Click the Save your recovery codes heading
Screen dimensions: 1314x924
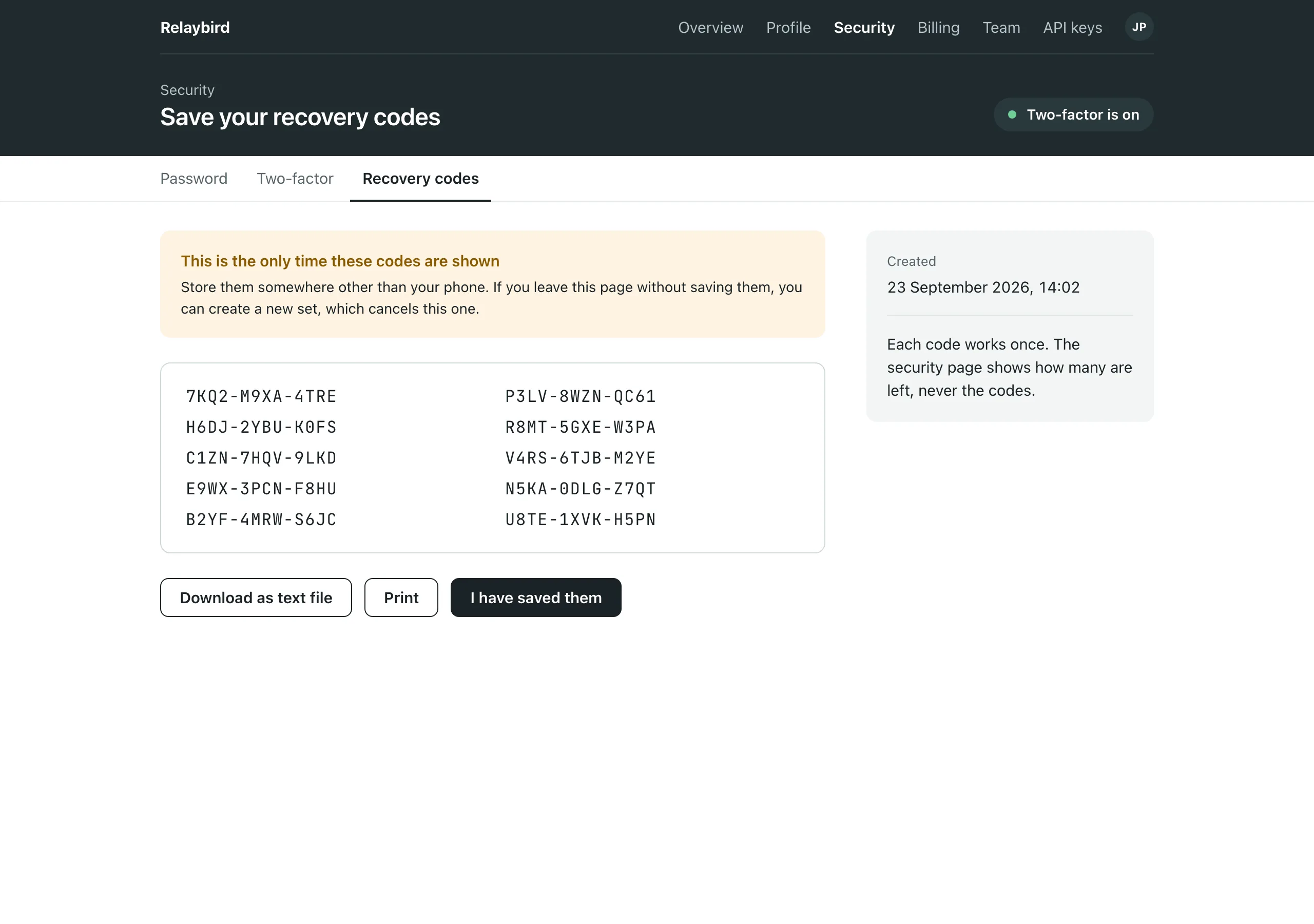[x=300, y=118]
